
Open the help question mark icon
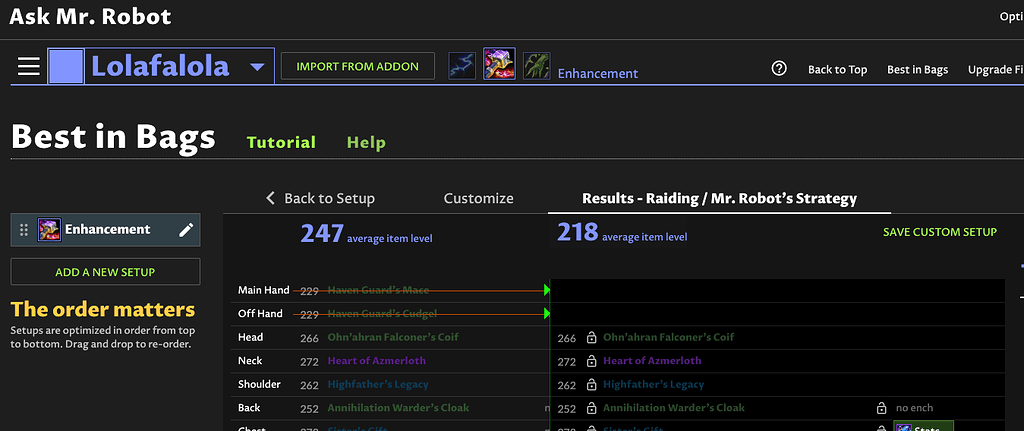pos(779,68)
